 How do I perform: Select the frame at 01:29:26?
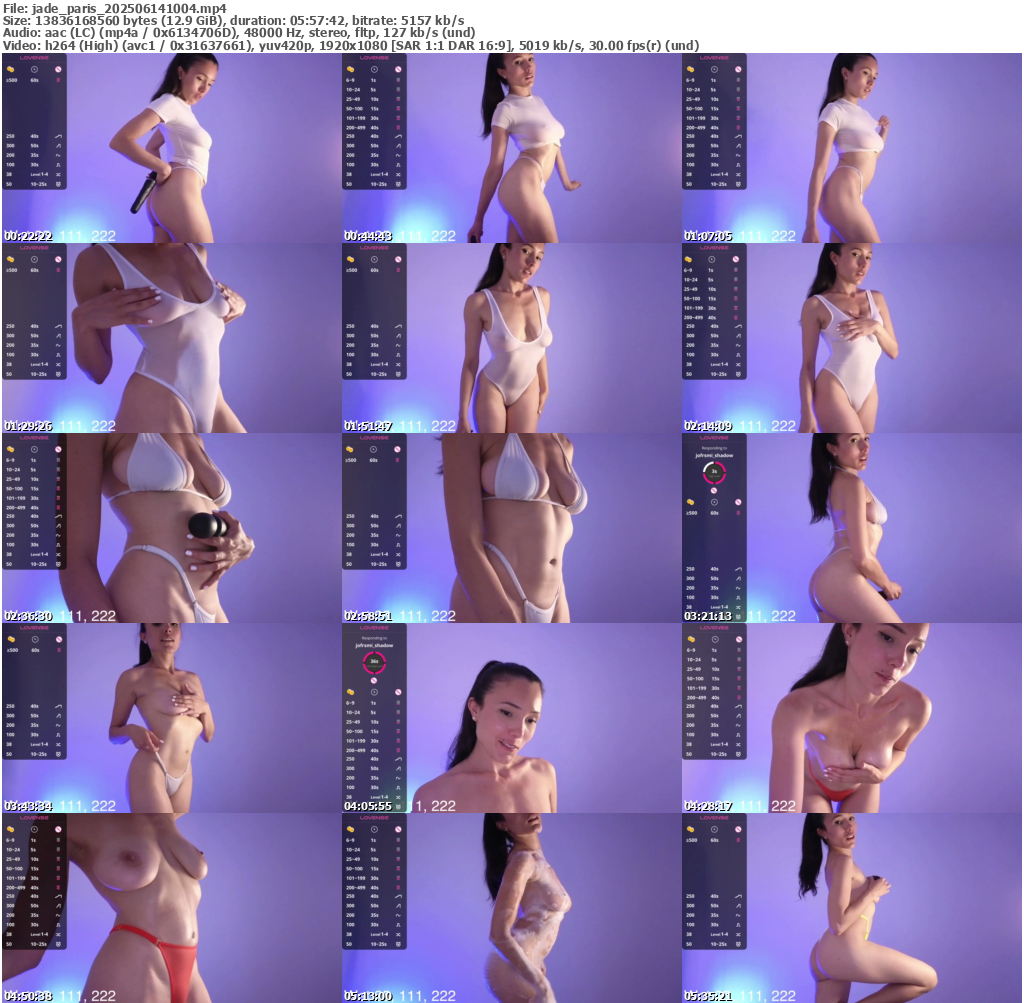(x=171, y=338)
